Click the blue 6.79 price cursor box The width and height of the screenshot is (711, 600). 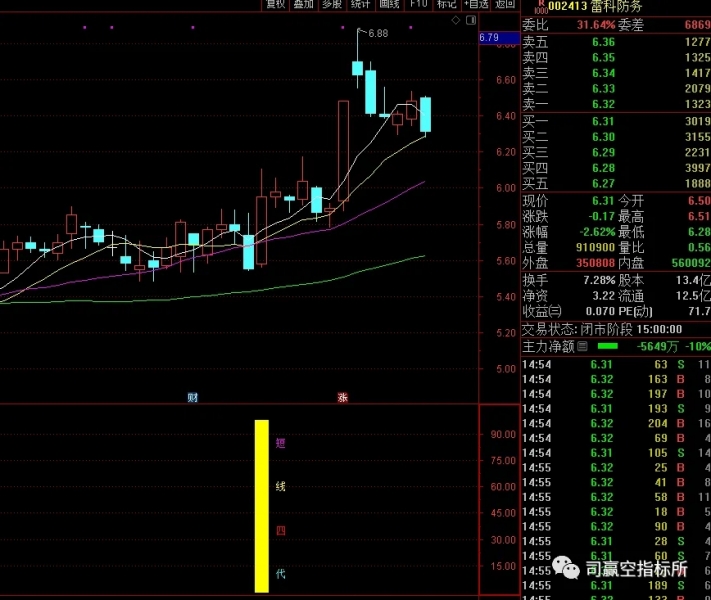coord(499,38)
